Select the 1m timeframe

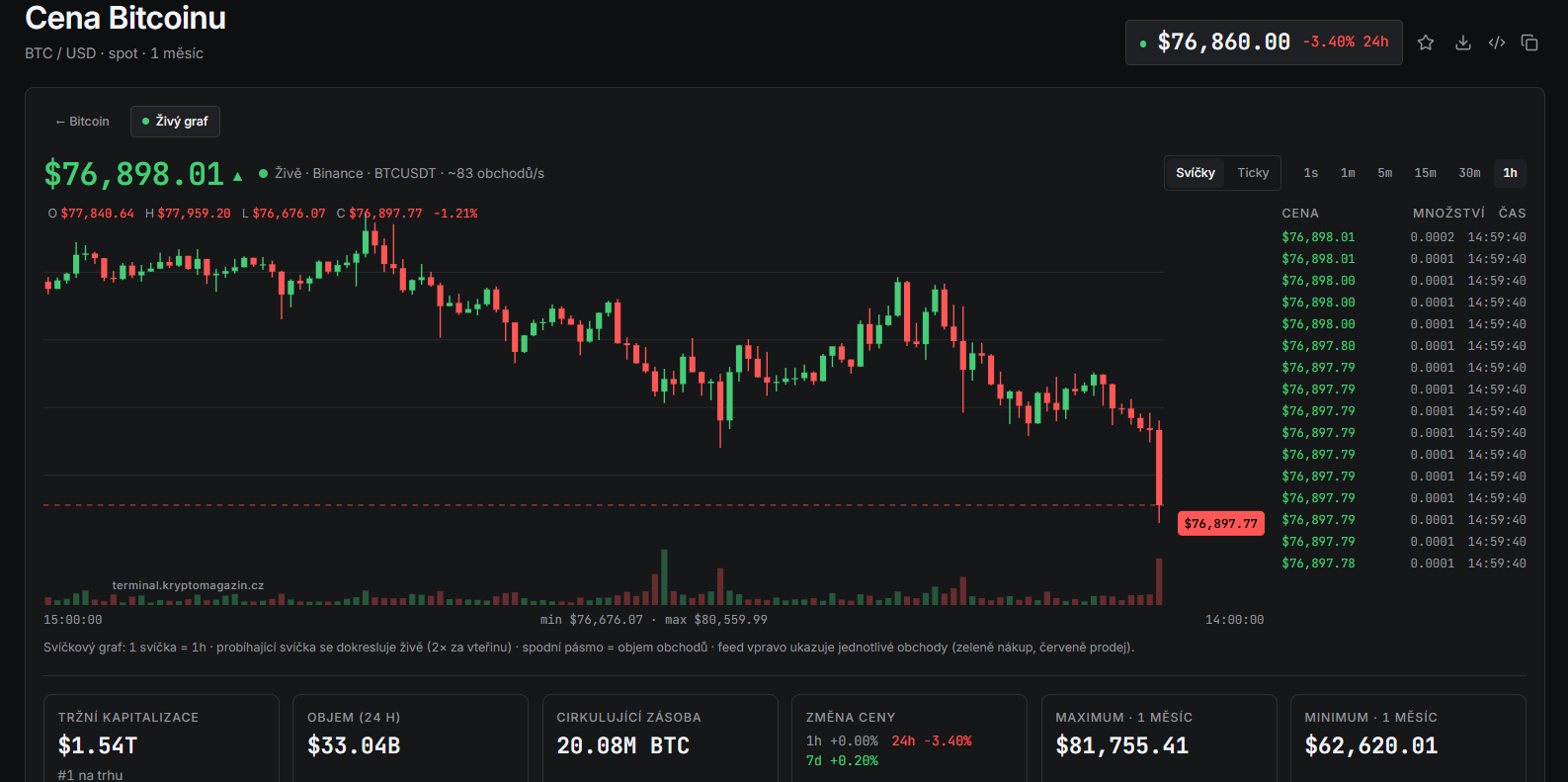click(x=1348, y=173)
